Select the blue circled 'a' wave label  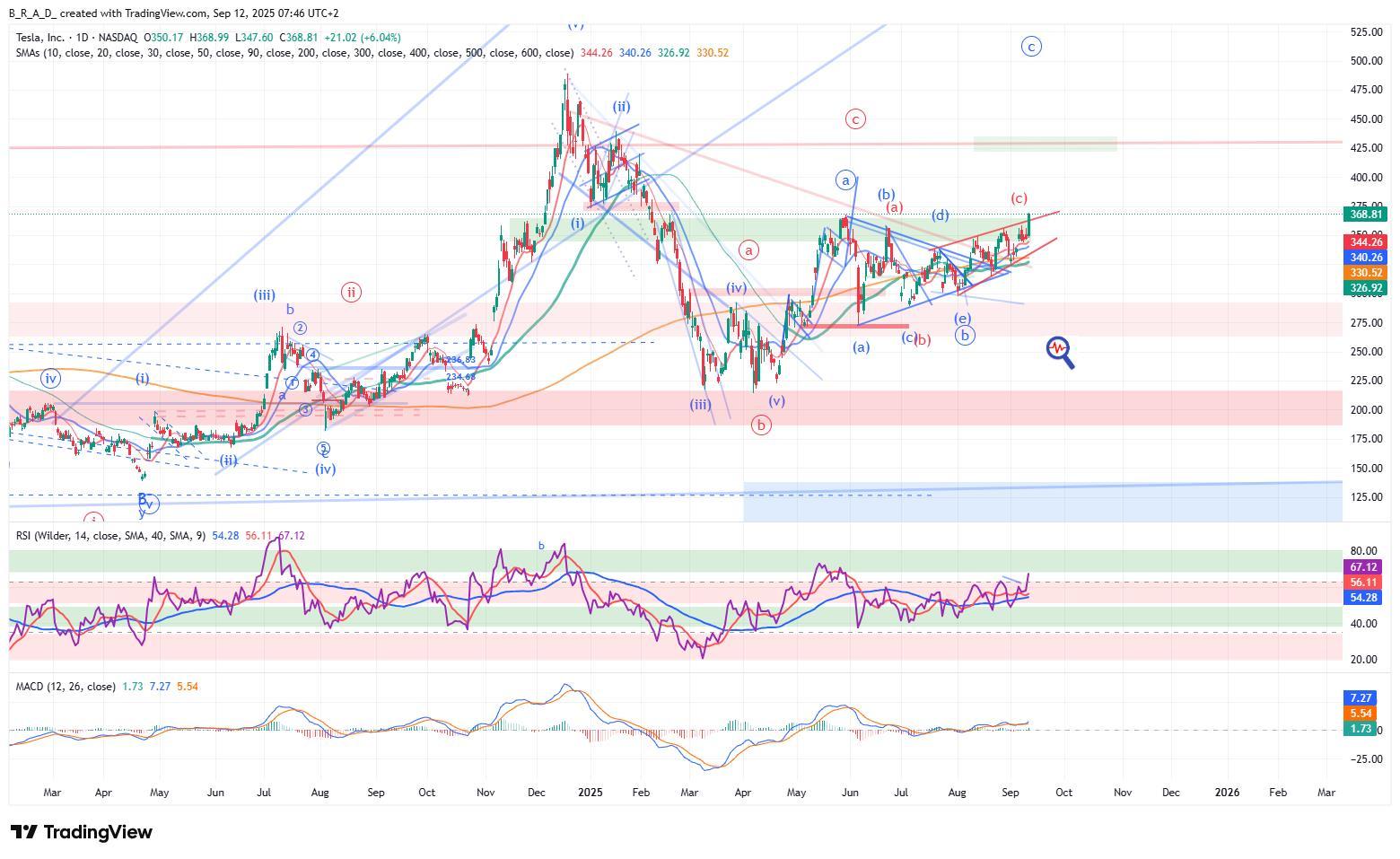click(x=845, y=180)
